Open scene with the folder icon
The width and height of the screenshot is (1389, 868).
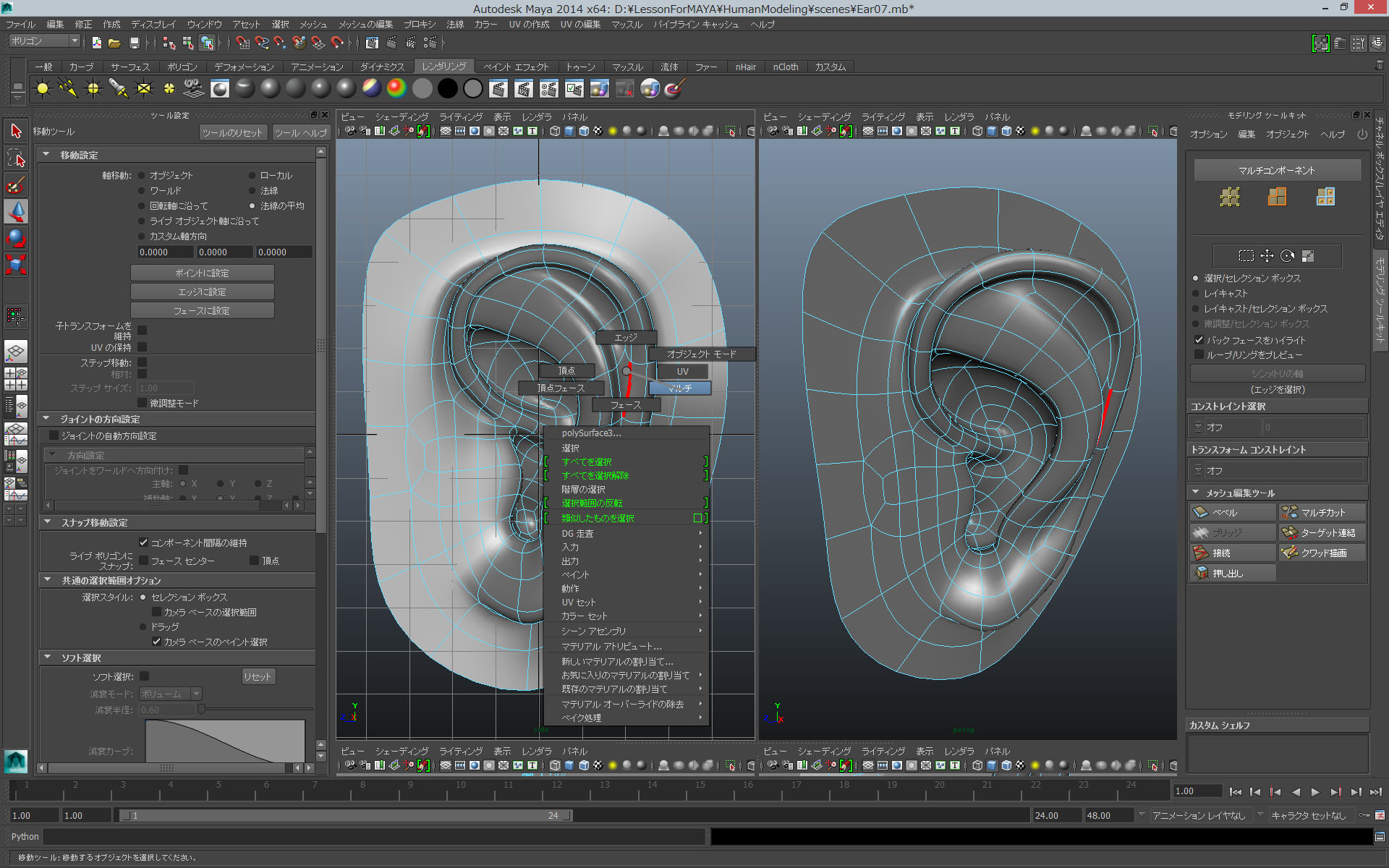114,43
